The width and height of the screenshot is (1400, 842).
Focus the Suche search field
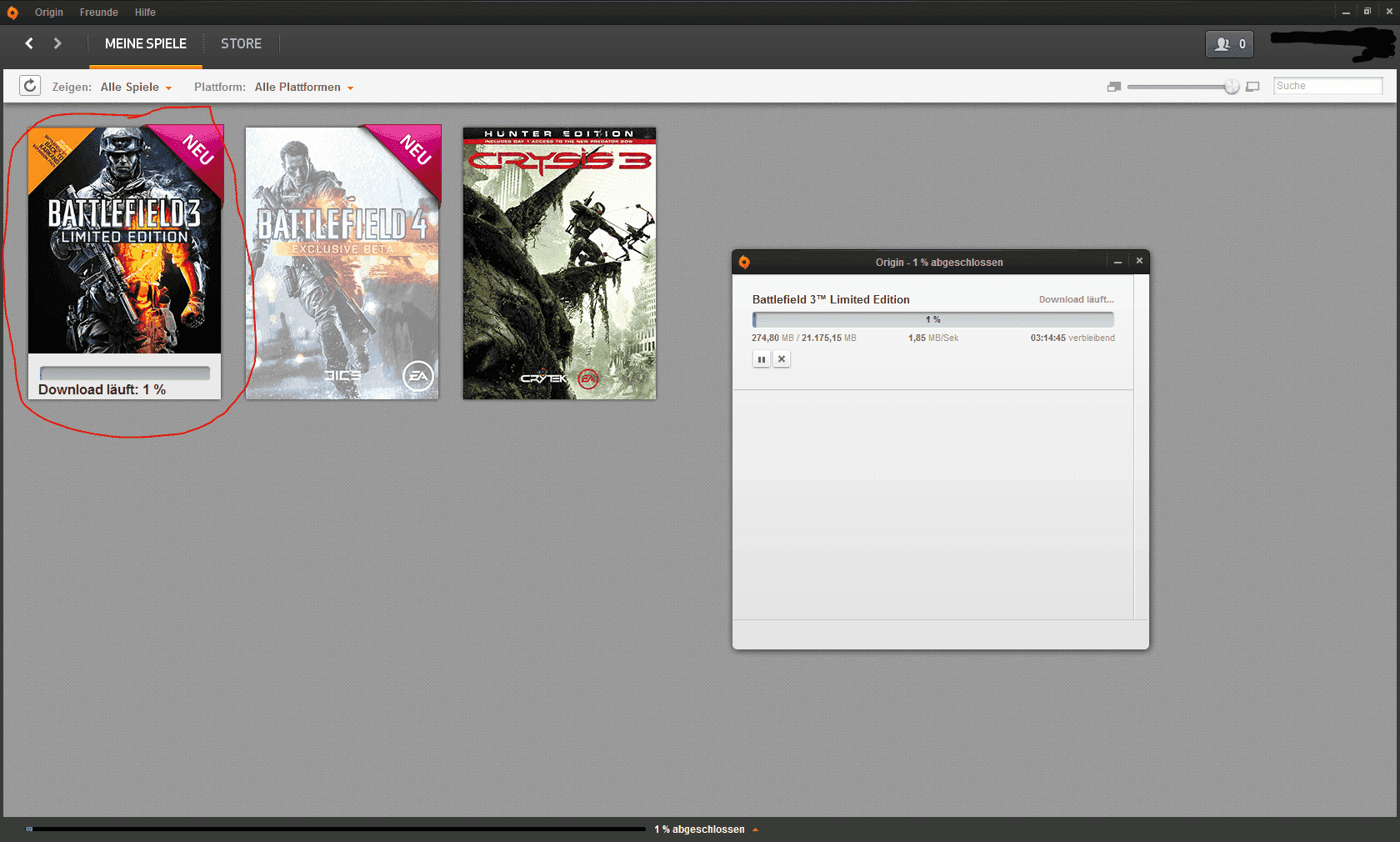(1327, 86)
